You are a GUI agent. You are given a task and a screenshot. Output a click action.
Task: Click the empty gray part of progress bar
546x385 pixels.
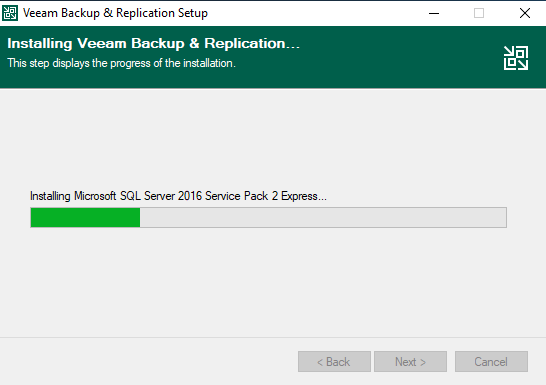tap(323, 218)
